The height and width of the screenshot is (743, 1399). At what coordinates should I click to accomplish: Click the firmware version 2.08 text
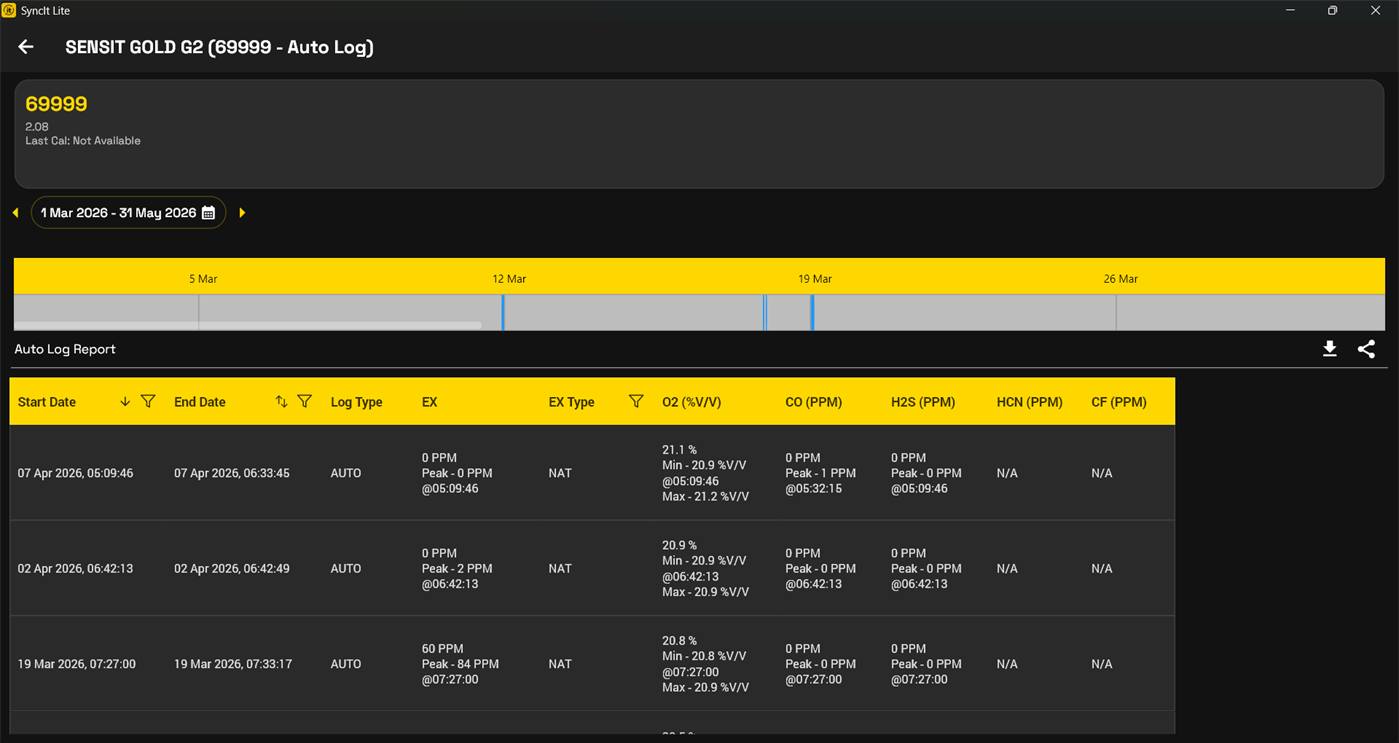[37, 127]
